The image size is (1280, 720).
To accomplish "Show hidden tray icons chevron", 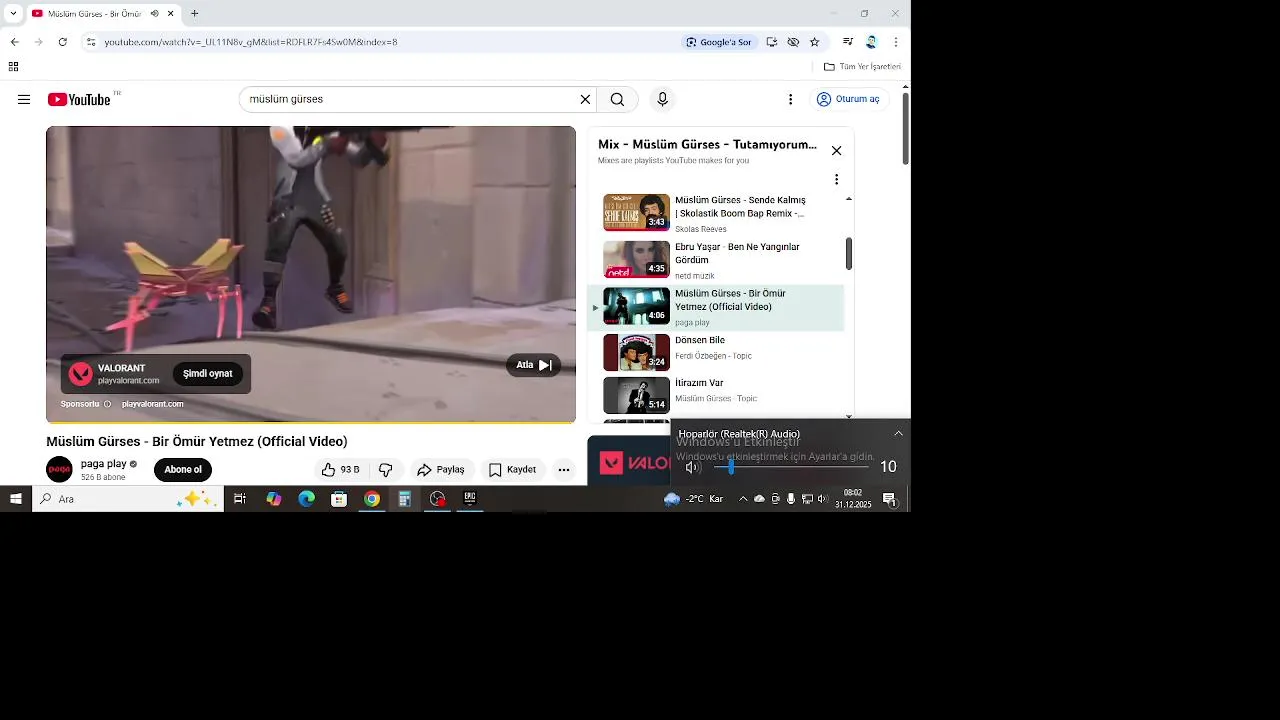I will tap(742, 499).
